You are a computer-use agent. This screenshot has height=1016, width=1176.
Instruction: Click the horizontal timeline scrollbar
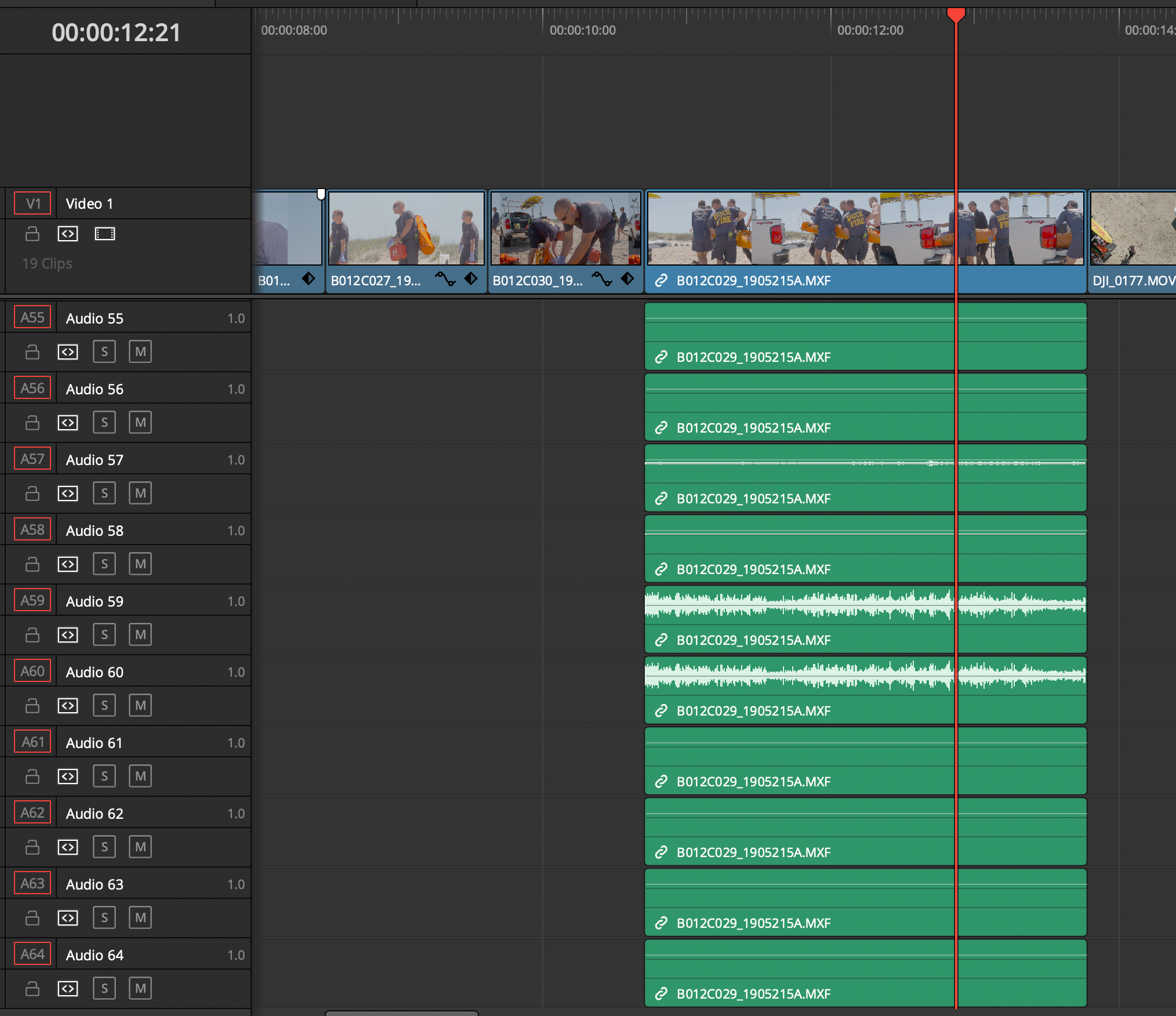401,1013
